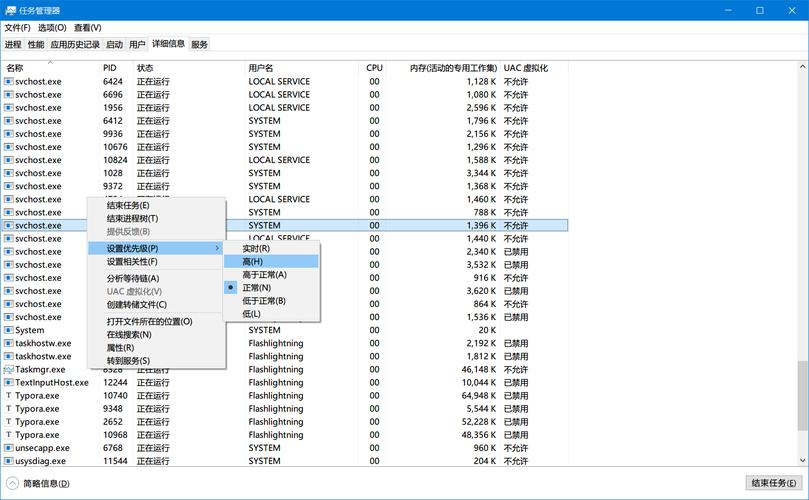Choose 打开文件所在的位置(O) menu entry
The height and width of the screenshot is (500, 809).
point(157,321)
